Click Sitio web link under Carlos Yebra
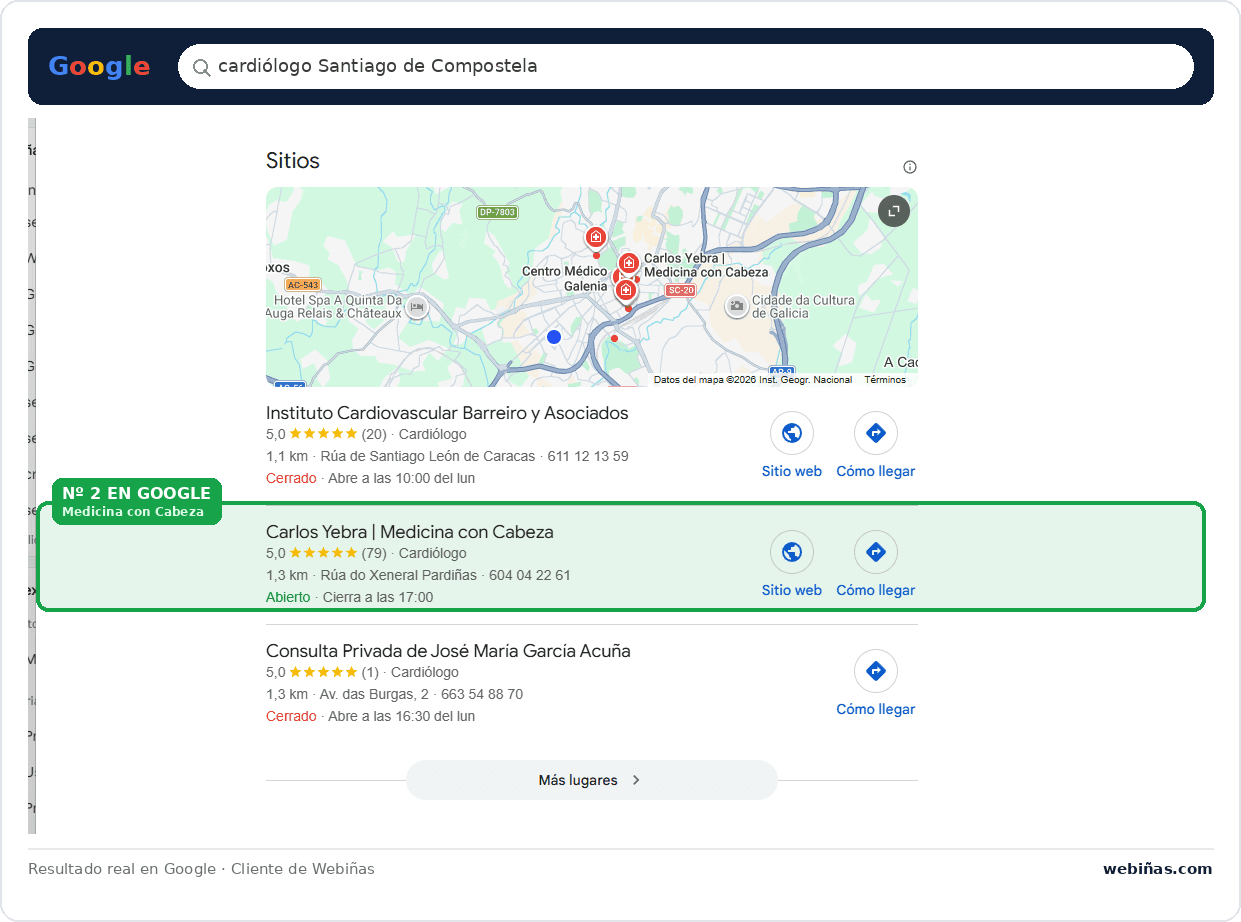The image size is (1241, 922). 792,590
